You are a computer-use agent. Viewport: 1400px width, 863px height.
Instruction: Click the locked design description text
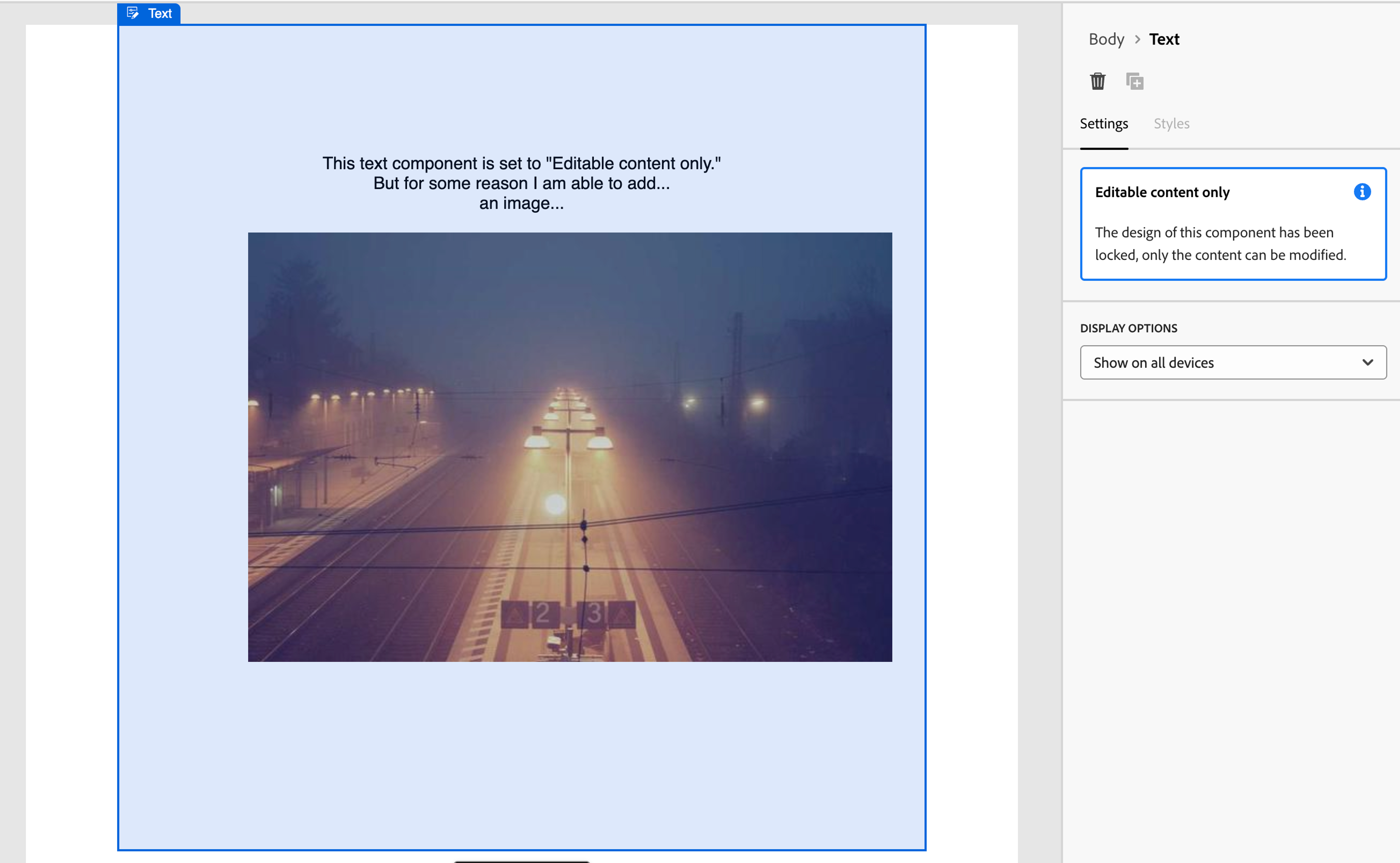(x=1220, y=244)
